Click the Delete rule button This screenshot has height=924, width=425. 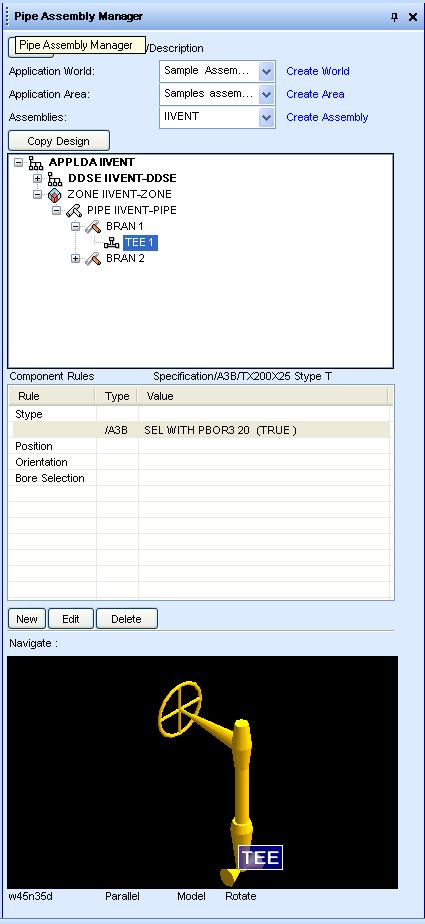pyautogui.click(x=127, y=619)
